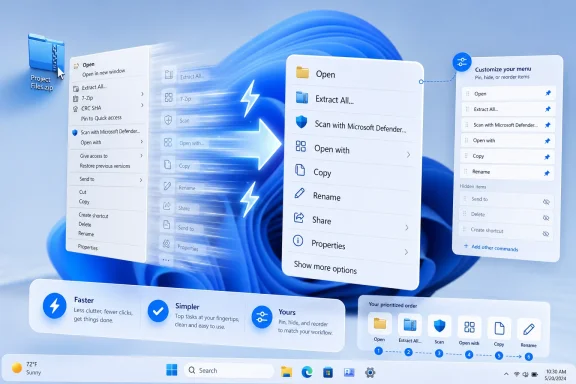Image resolution: width=576 pixels, height=384 pixels.
Task: Click the Share arrow icon in the new menu
Action: click(299, 218)
